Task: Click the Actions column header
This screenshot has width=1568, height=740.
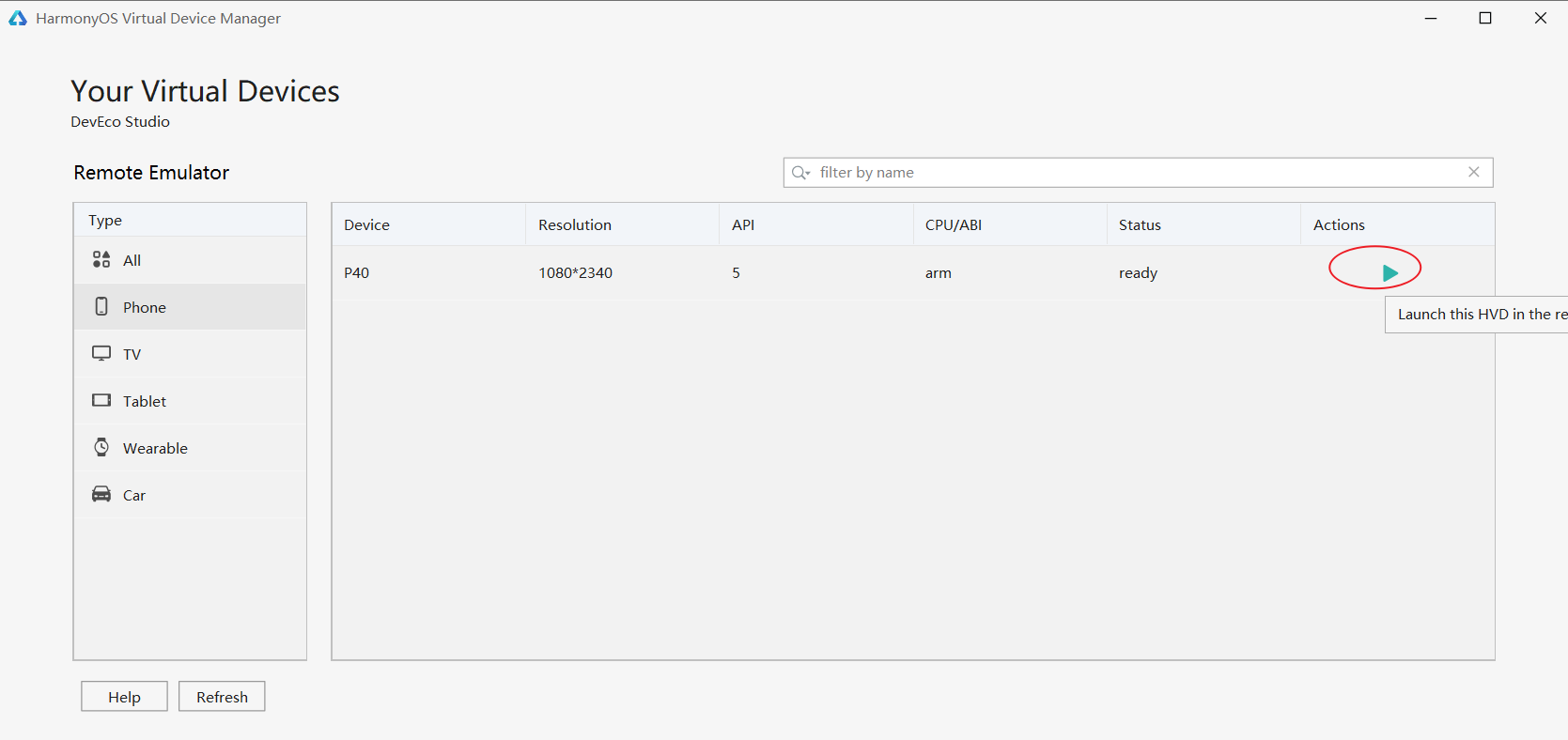Action: (1397, 224)
